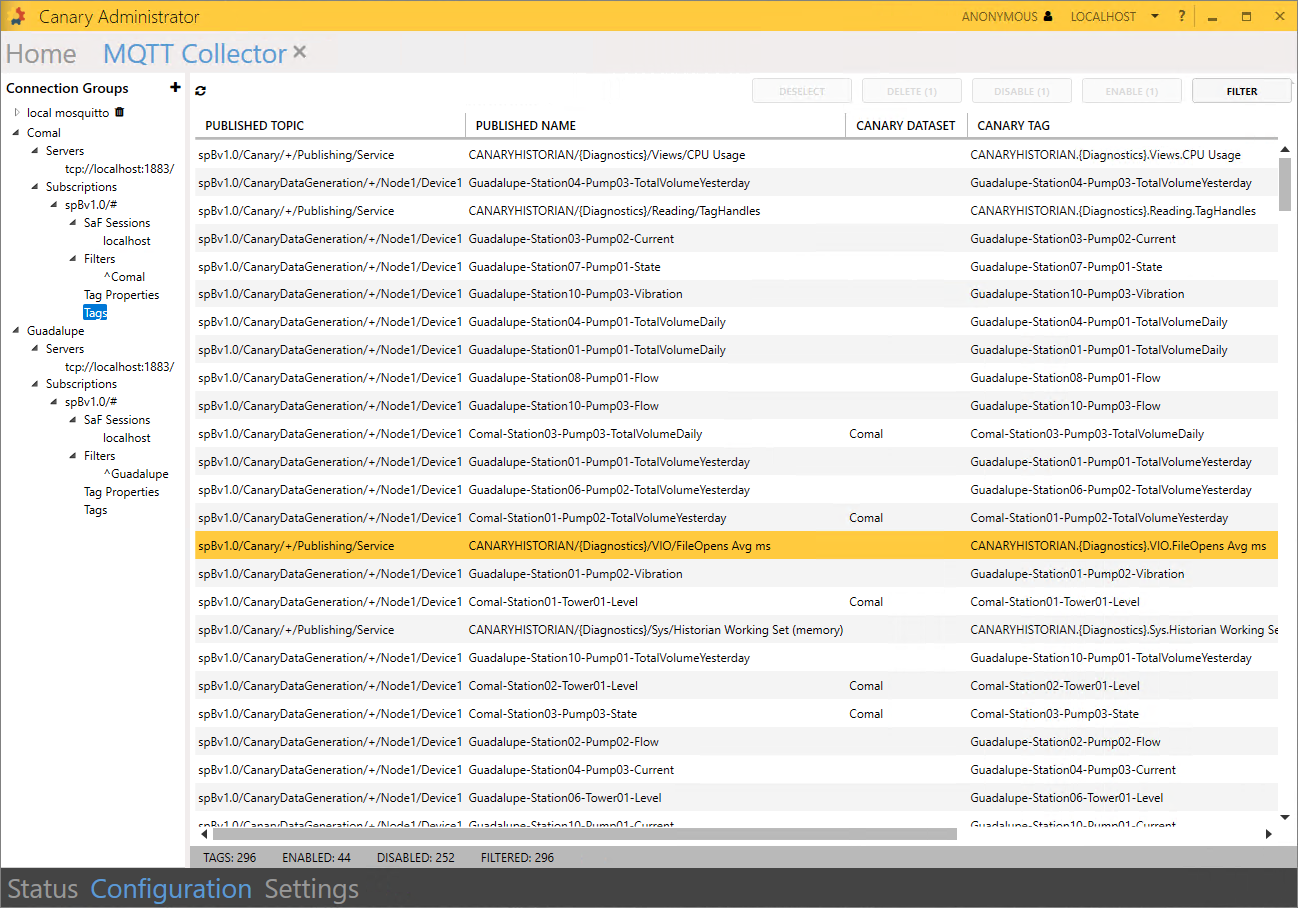Open the LOCALHOST dropdown arrow
The image size is (1298, 908).
(1155, 17)
